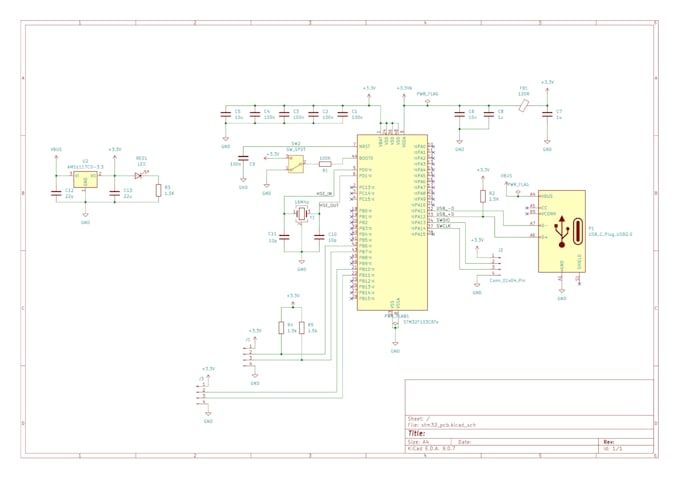Click the 16MHz crystal value text

point(301,202)
